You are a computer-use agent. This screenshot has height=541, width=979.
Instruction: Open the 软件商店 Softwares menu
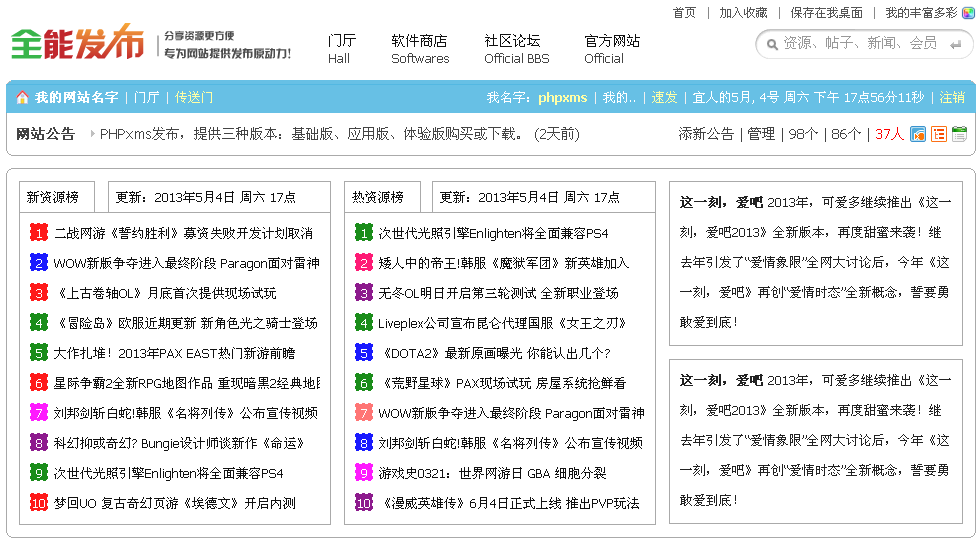420,49
